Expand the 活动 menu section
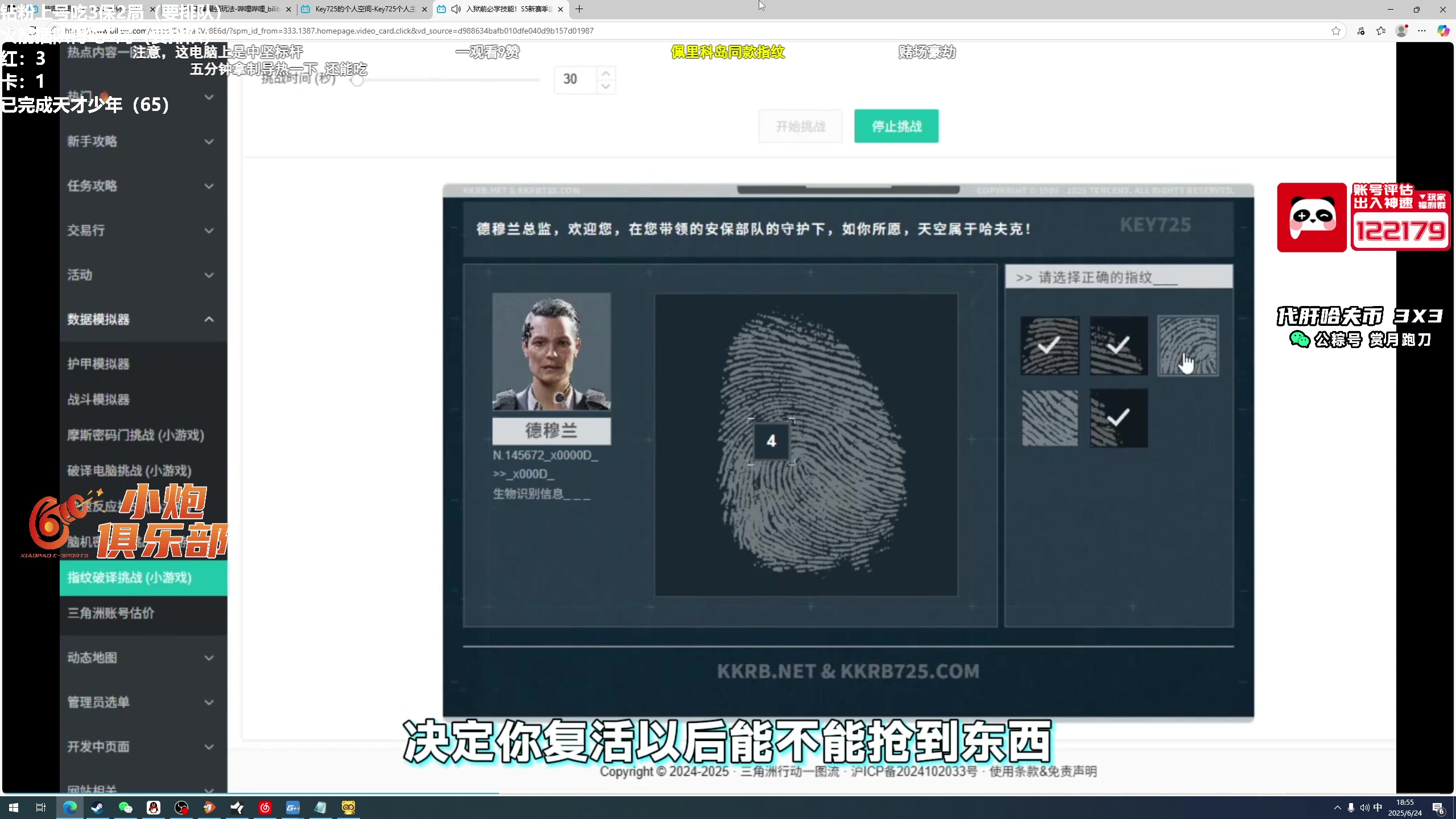This screenshot has height=819, width=1456. pos(140,275)
